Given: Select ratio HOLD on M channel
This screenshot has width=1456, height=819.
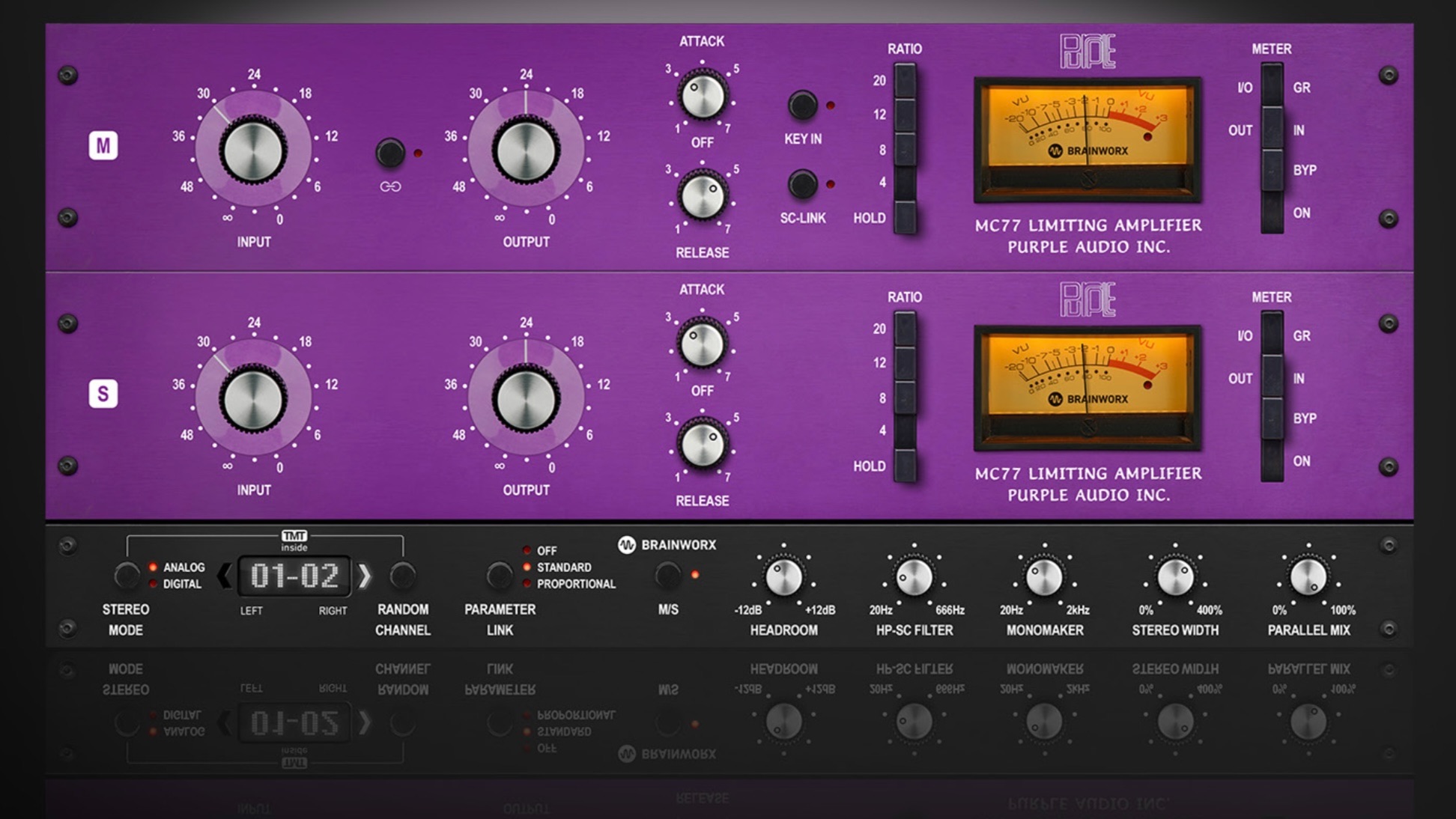Looking at the screenshot, I should pyautogui.click(x=905, y=217).
